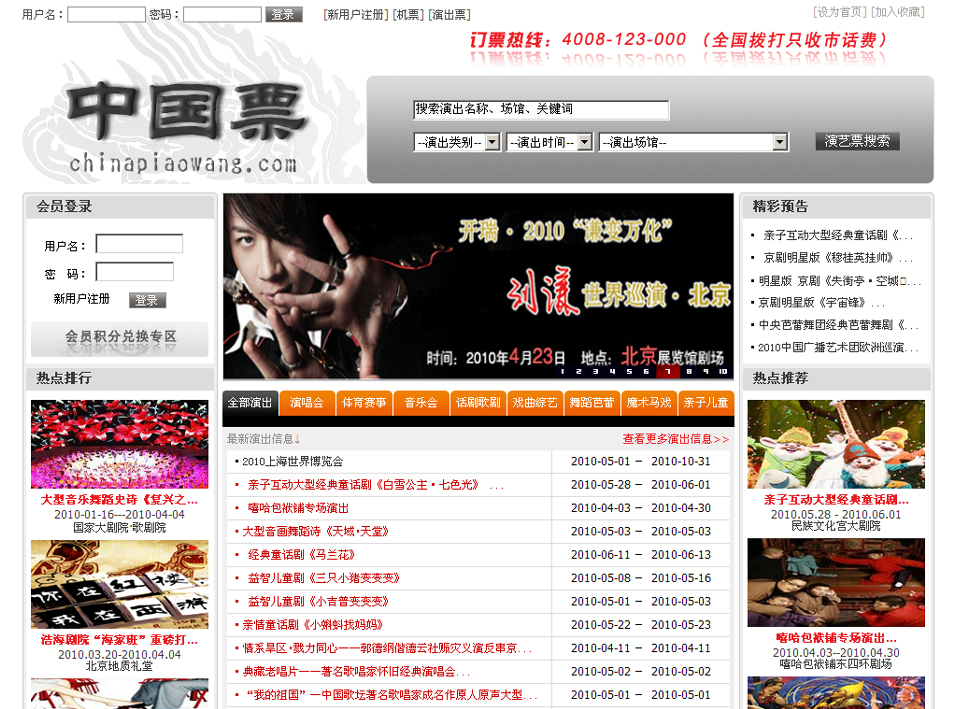The width and height of the screenshot is (956, 709).
Task: Jump to banner slide 10
Action: pyautogui.click(x=723, y=371)
